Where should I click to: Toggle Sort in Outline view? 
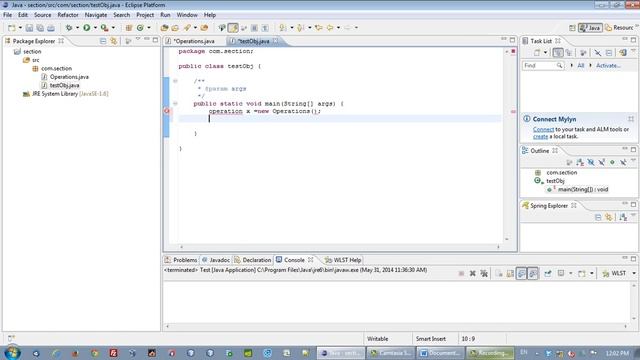click(580, 162)
